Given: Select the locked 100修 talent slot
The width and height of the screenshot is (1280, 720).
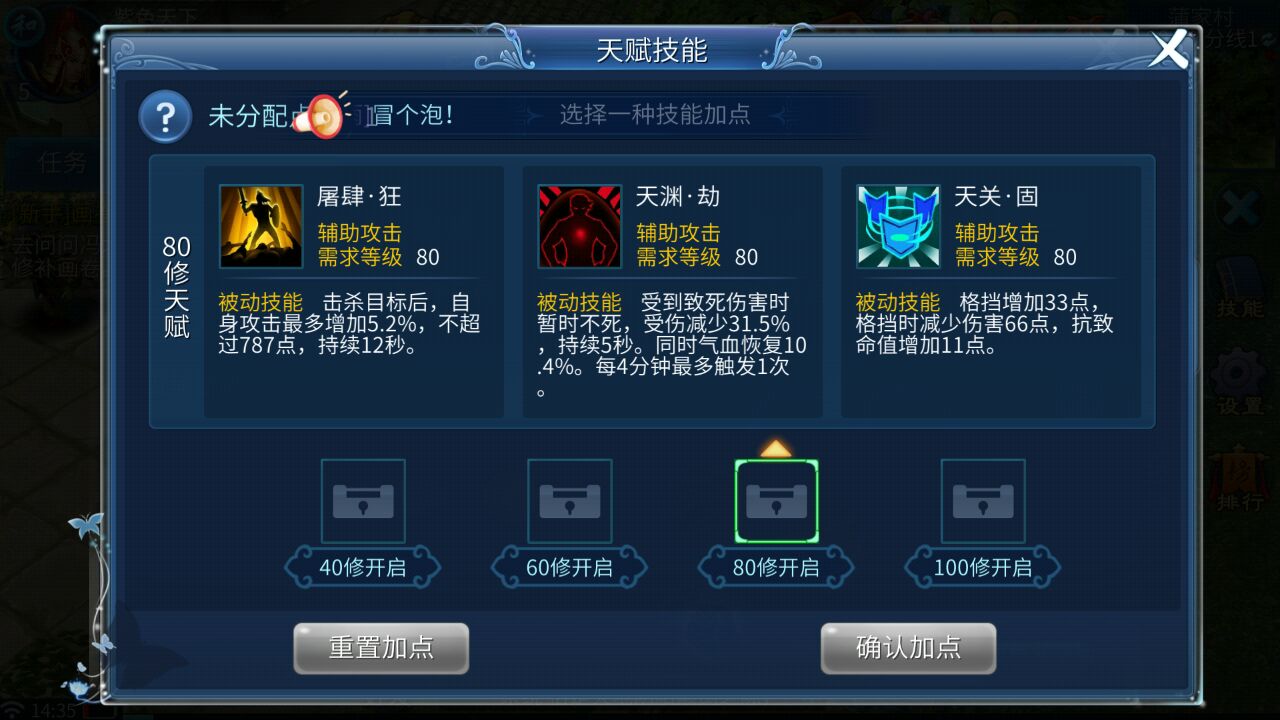Looking at the screenshot, I should [983, 501].
